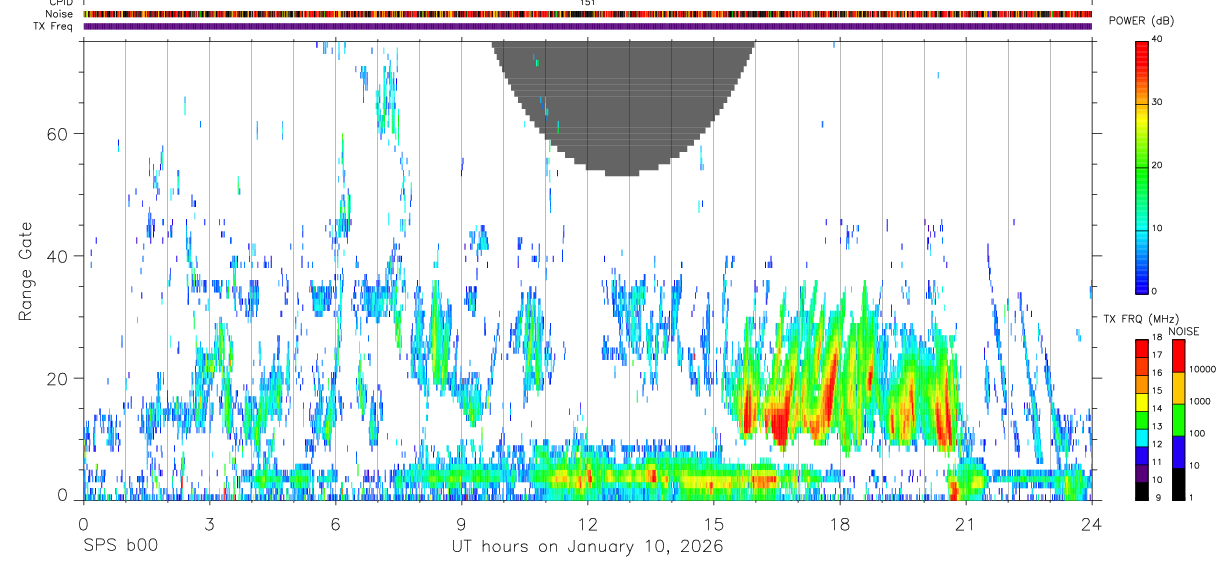This screenshot has width=1228, height=567.
Task: Click x-axis tick label '9'
Action: 461,523
